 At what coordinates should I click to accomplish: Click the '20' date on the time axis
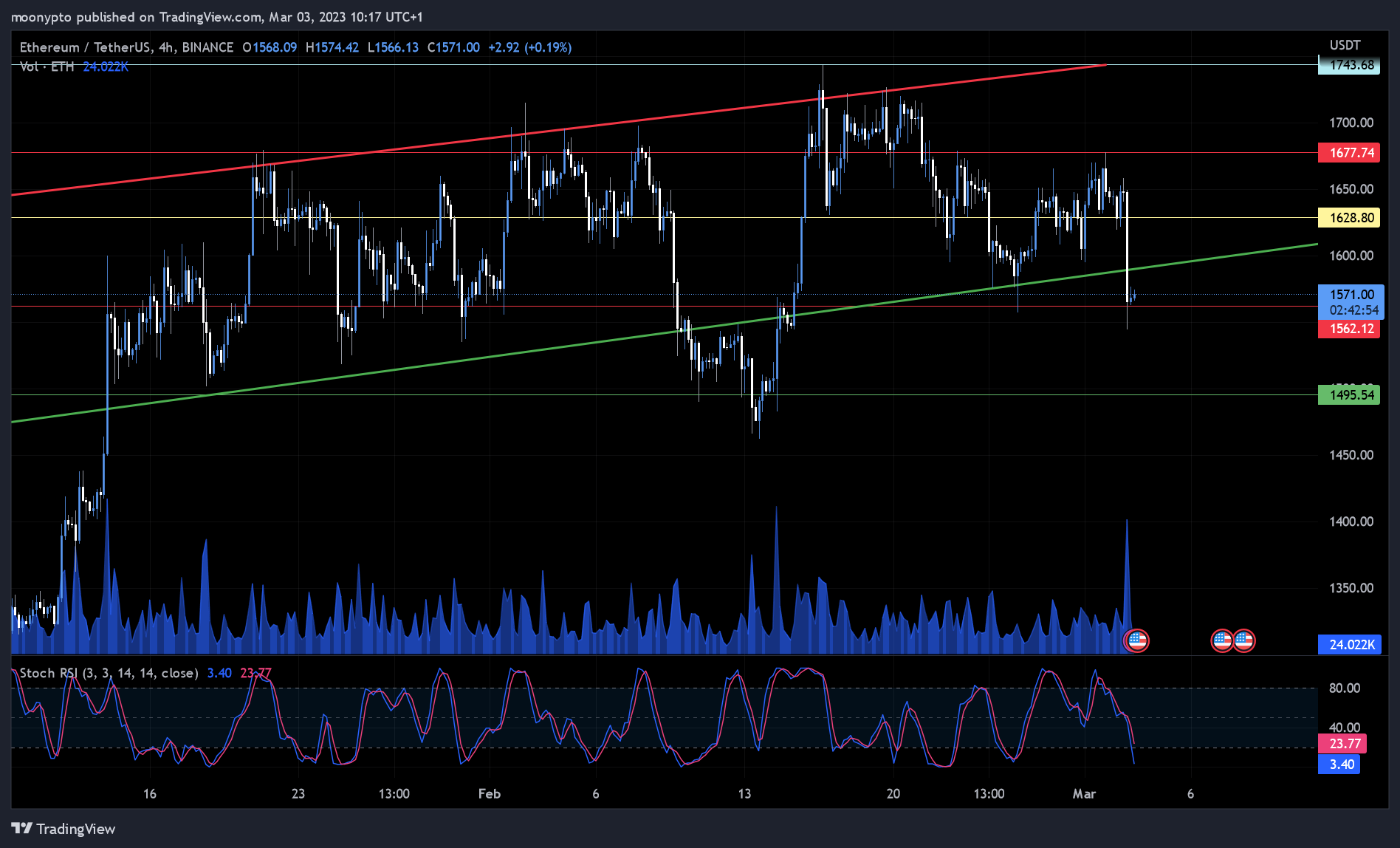893,794
